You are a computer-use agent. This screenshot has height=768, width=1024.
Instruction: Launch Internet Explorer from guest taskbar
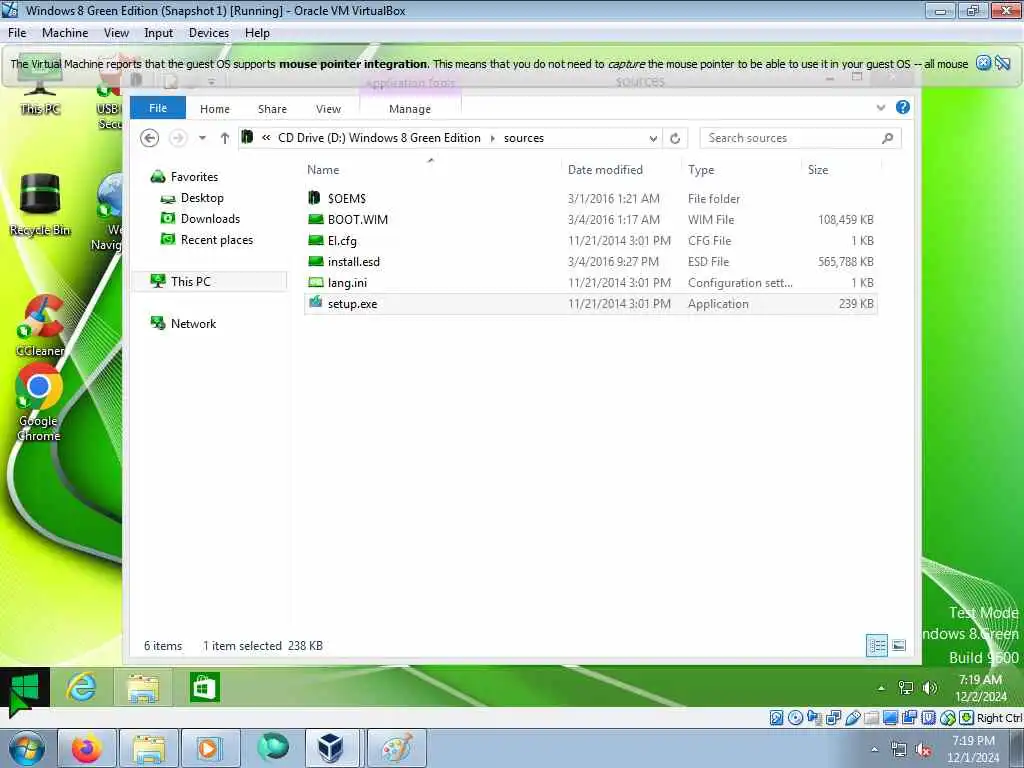point(82,688)
